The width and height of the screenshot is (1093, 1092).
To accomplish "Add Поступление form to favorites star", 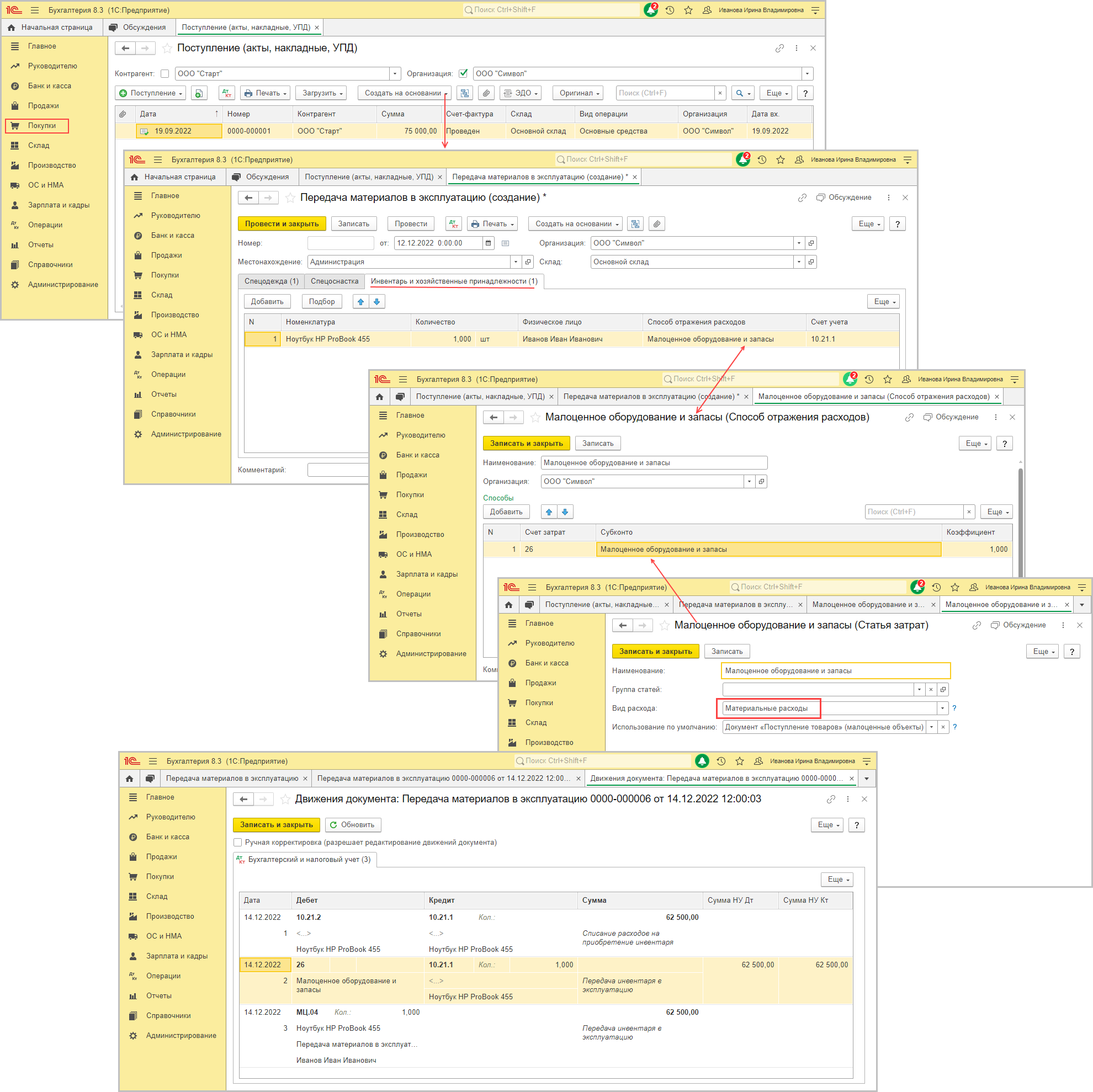I will (167, 48).
